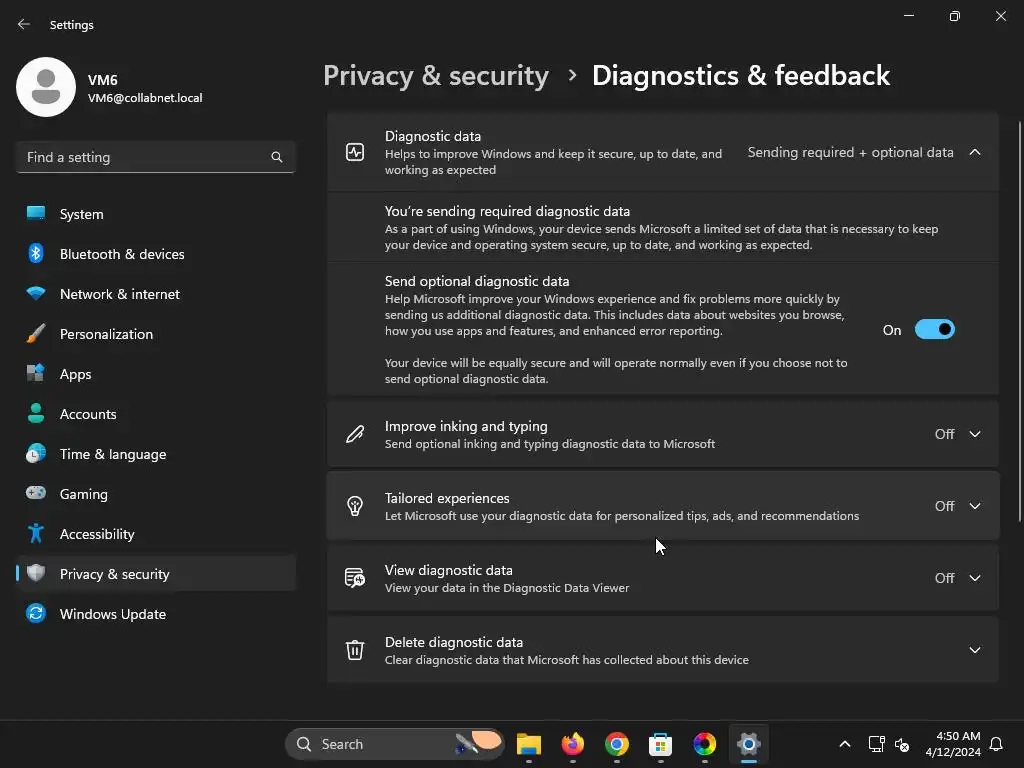This screenshot has width=1024, height=768.
Task: Select Accounts in the sidebar
Action: (156, 413)
